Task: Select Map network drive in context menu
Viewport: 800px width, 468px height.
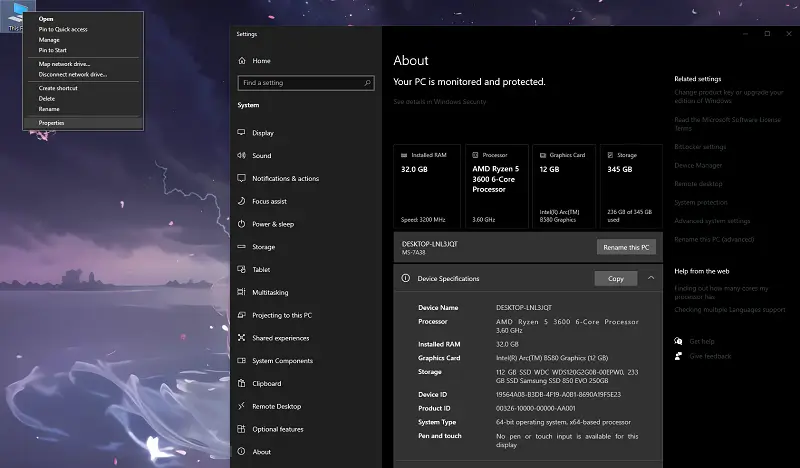Action: click(64, 64)
